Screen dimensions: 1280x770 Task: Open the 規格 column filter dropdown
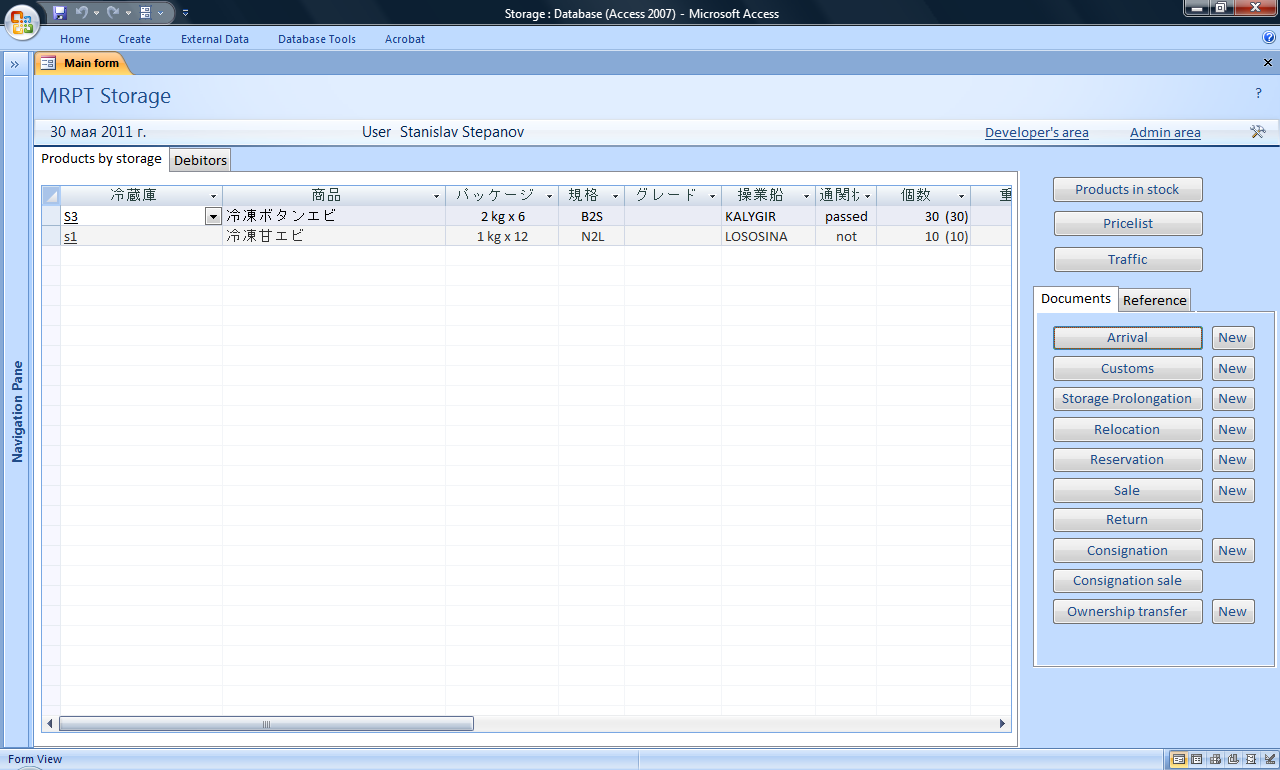[615, 196]
